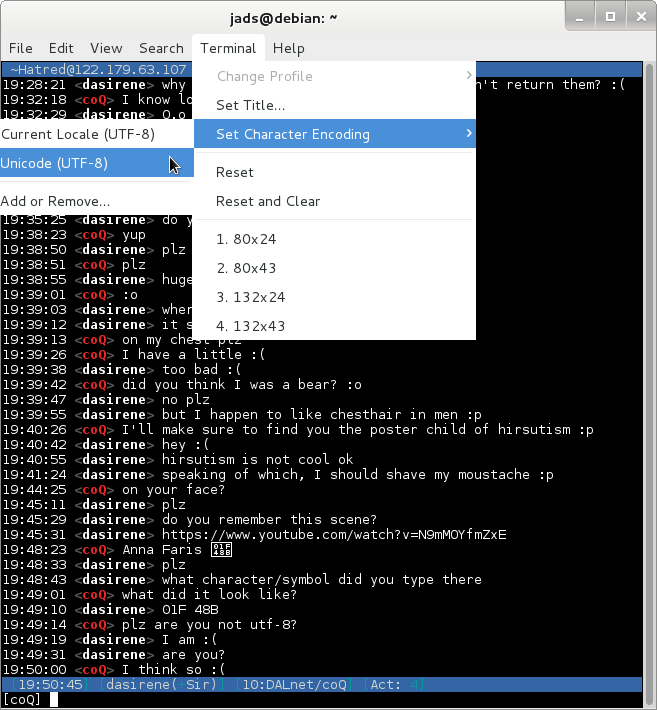Select Reset and Clear option

pos(335,201)
